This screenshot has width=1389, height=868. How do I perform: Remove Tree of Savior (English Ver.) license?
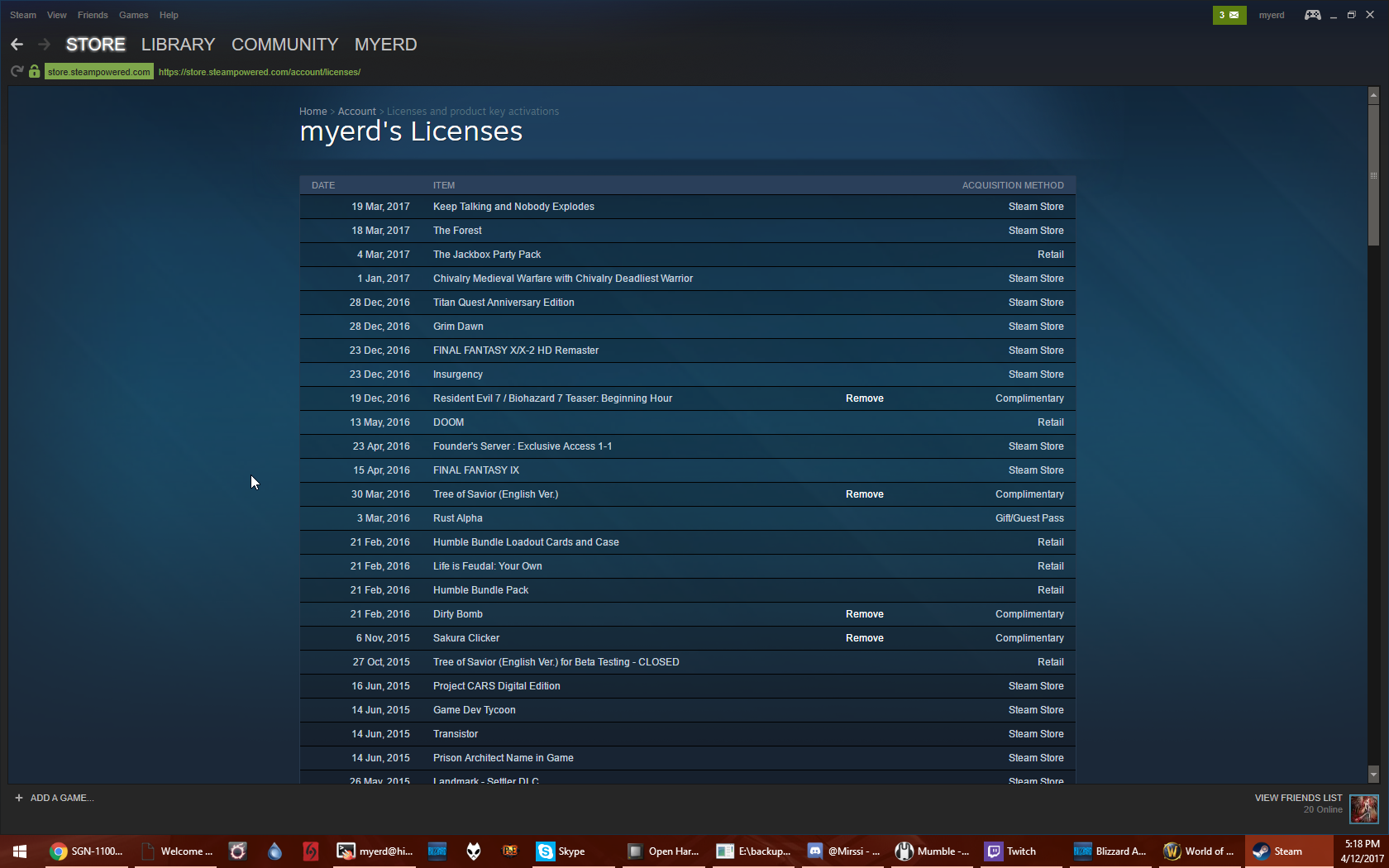point(864,494)
